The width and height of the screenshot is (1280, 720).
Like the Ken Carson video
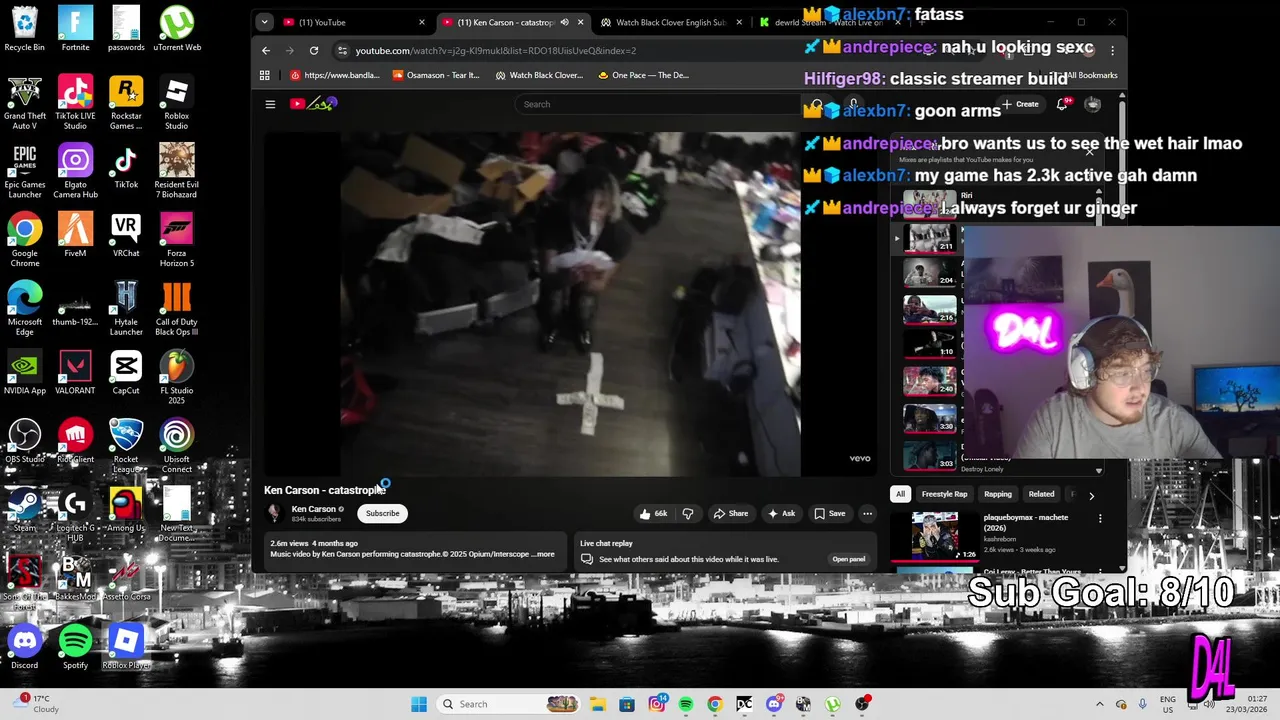click(x=653, y=513)
